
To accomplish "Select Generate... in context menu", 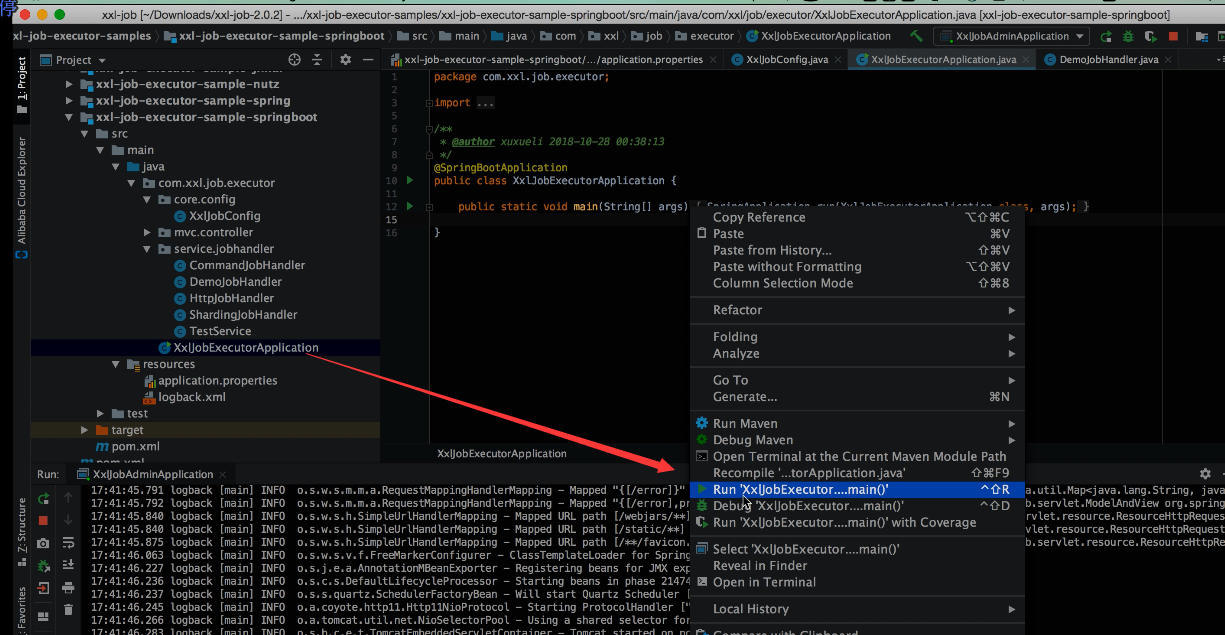I will tap(856, 396).
